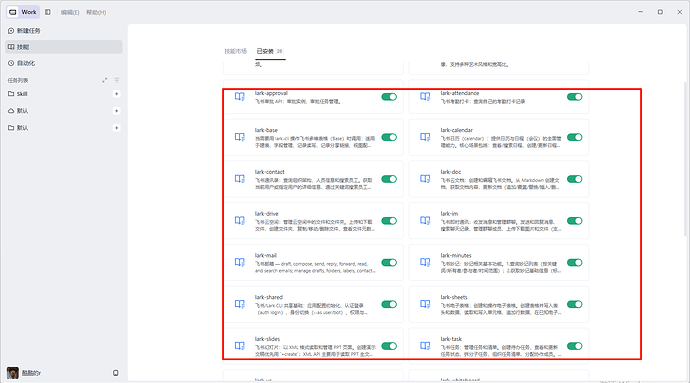The height and width of the screenshot is (383, 690).
Task: Click the vertical scrollbar of the skills list
Action: point(685,159)
